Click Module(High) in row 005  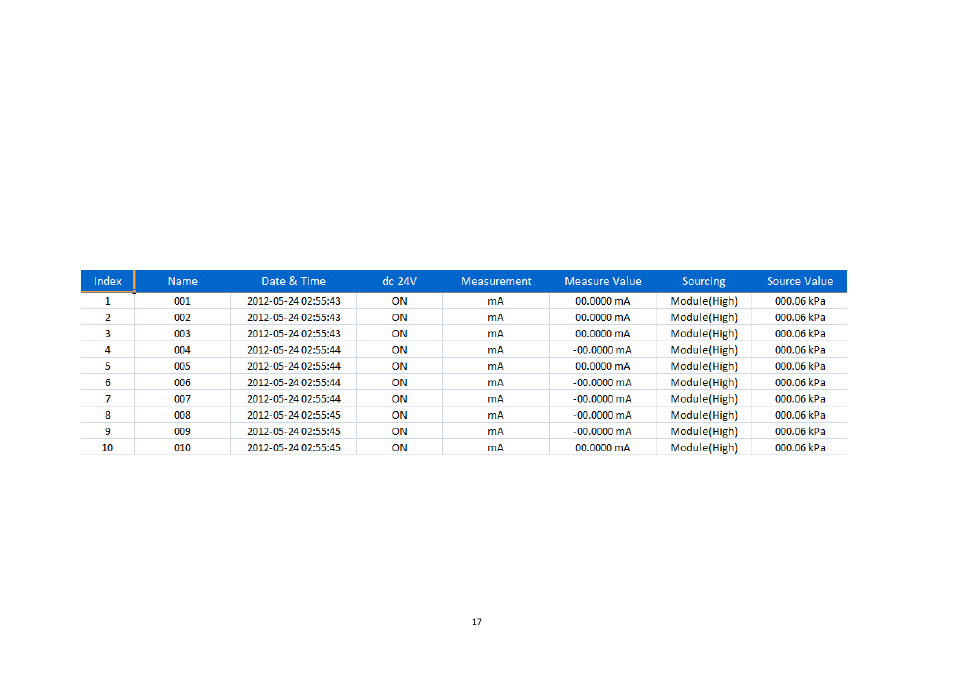(x=704, y=366)
